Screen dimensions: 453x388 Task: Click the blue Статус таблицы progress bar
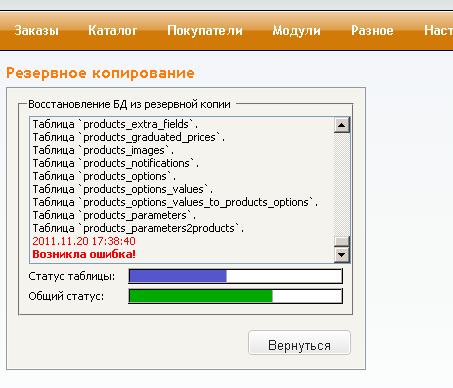tap(235, 276)
